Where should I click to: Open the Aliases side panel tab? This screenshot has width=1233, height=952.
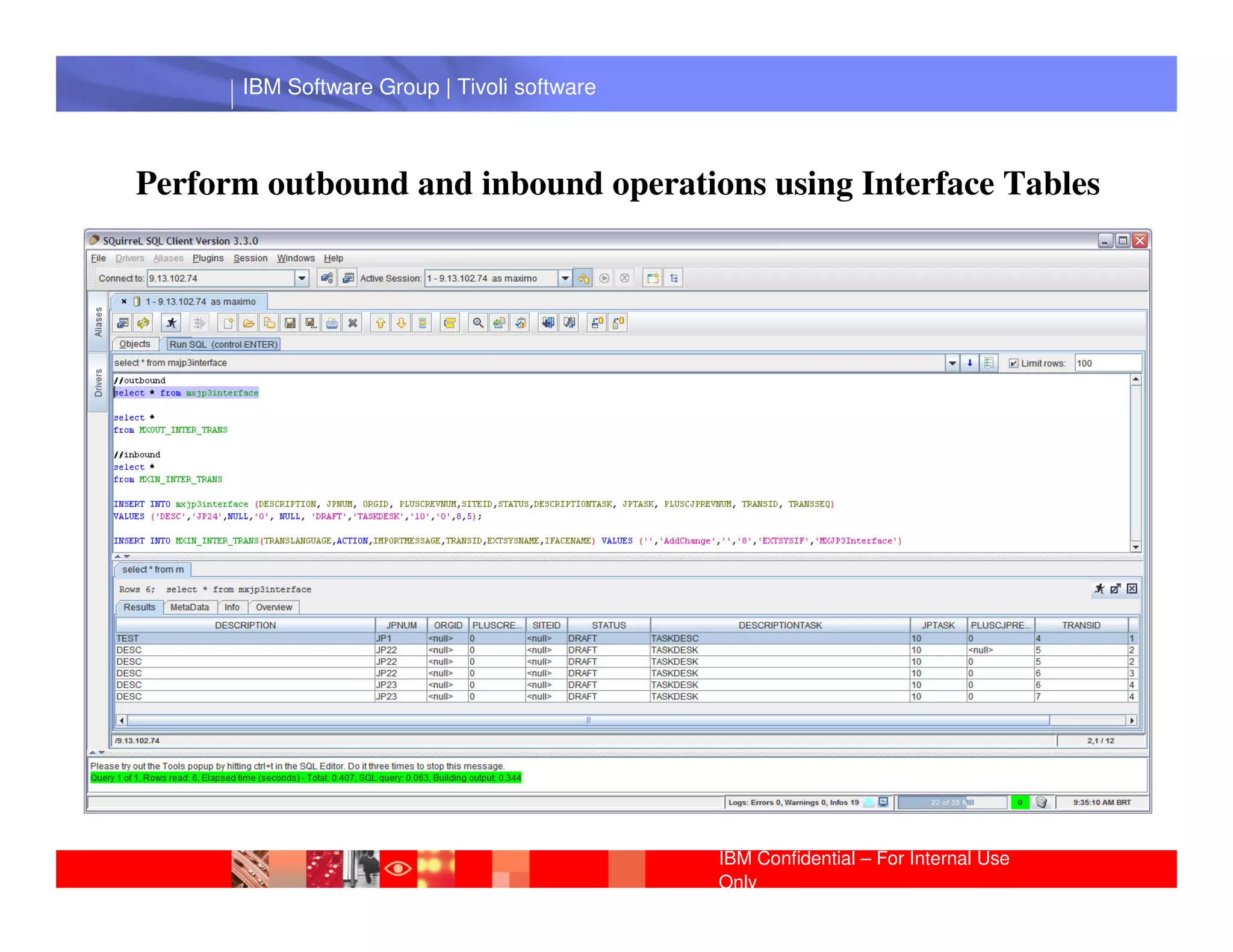coord(98,322)
